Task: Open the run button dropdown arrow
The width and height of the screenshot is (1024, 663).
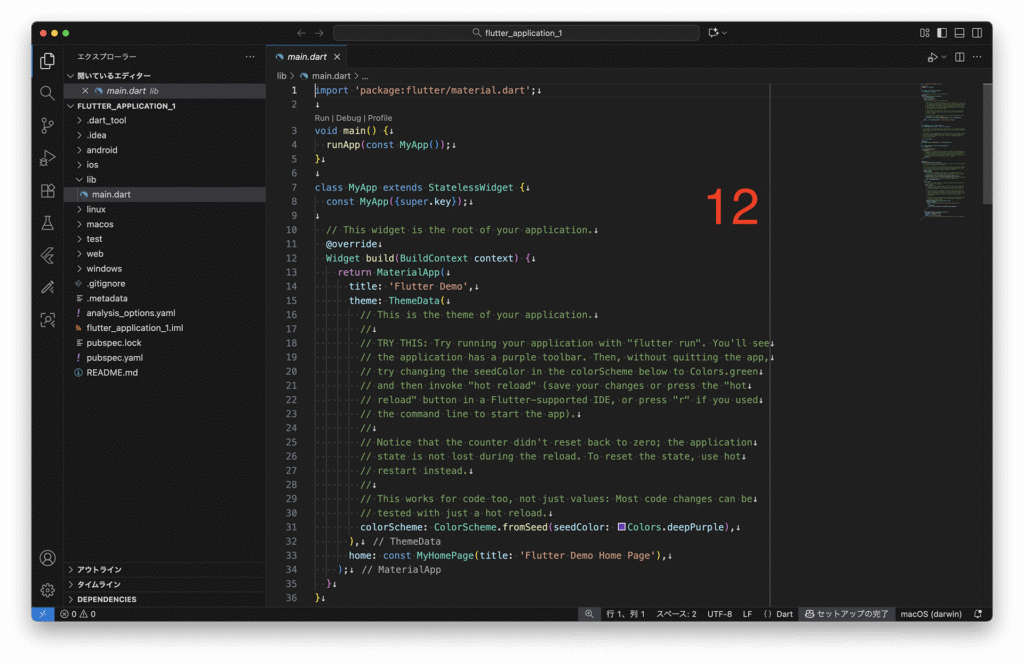Action: click(943, 58)
